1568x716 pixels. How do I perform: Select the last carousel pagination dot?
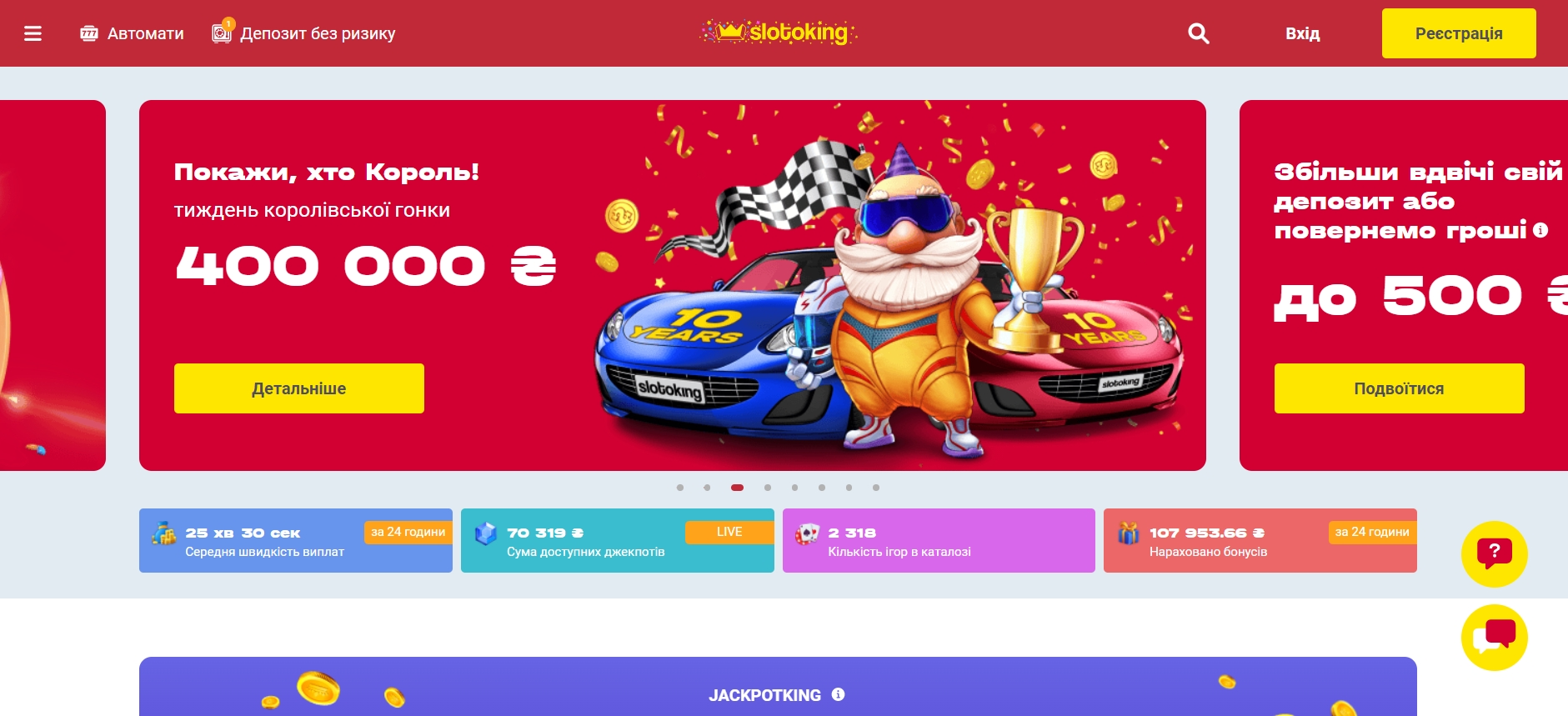[x=876, y=488]
